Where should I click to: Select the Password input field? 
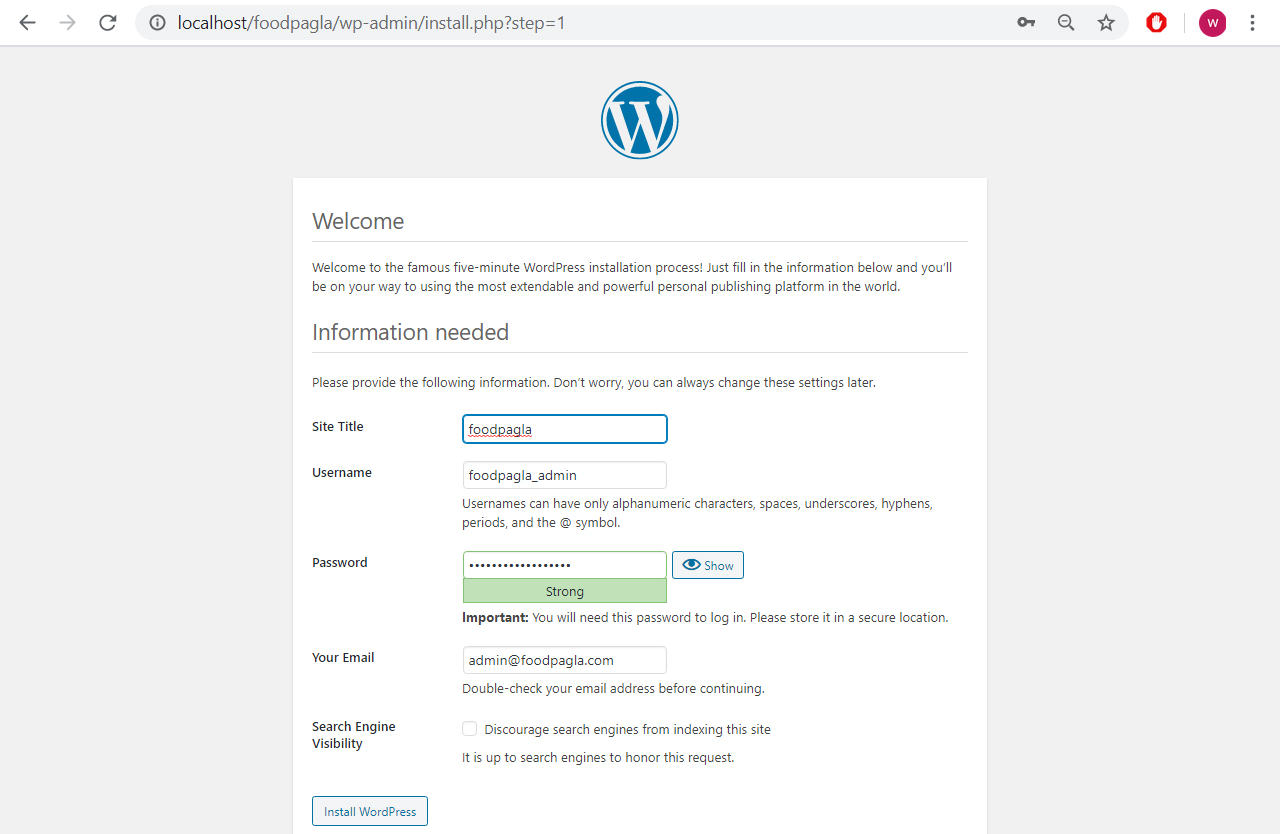coord(564,565)
